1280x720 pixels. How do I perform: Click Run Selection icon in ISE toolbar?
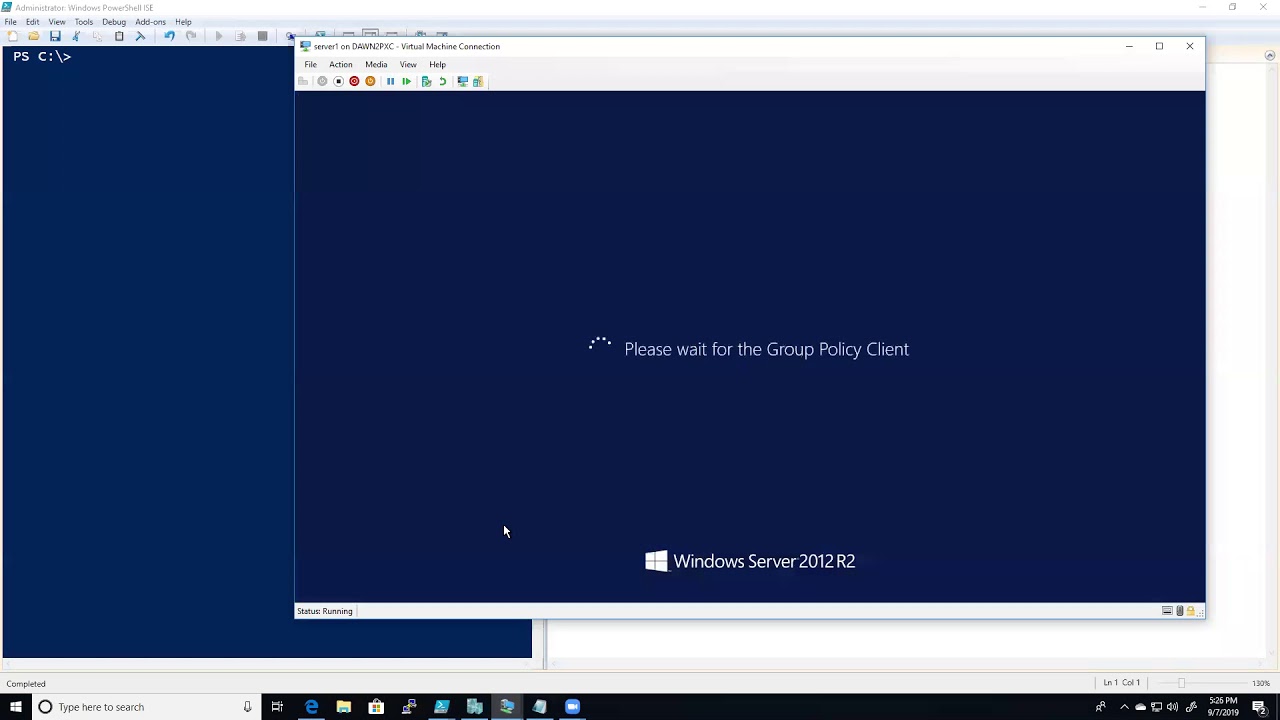point(240,36)
